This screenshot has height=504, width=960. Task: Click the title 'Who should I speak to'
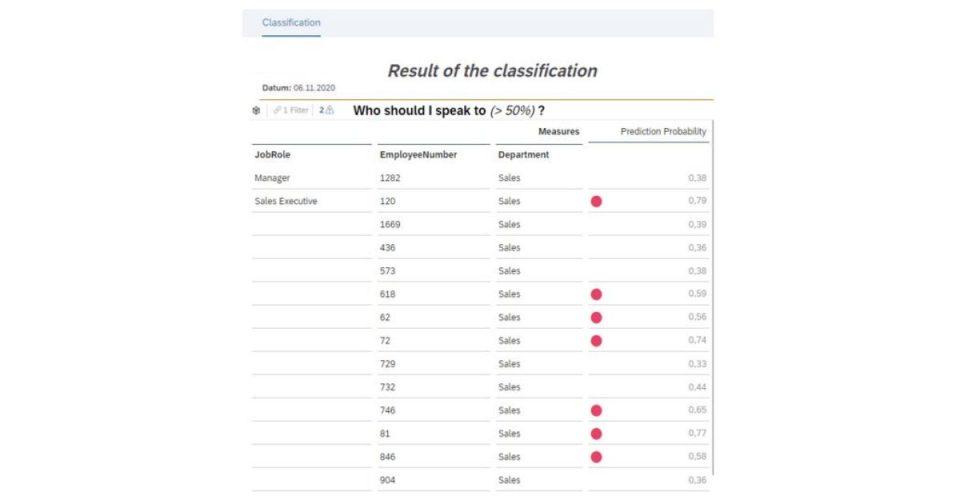[x=419, y=111]
